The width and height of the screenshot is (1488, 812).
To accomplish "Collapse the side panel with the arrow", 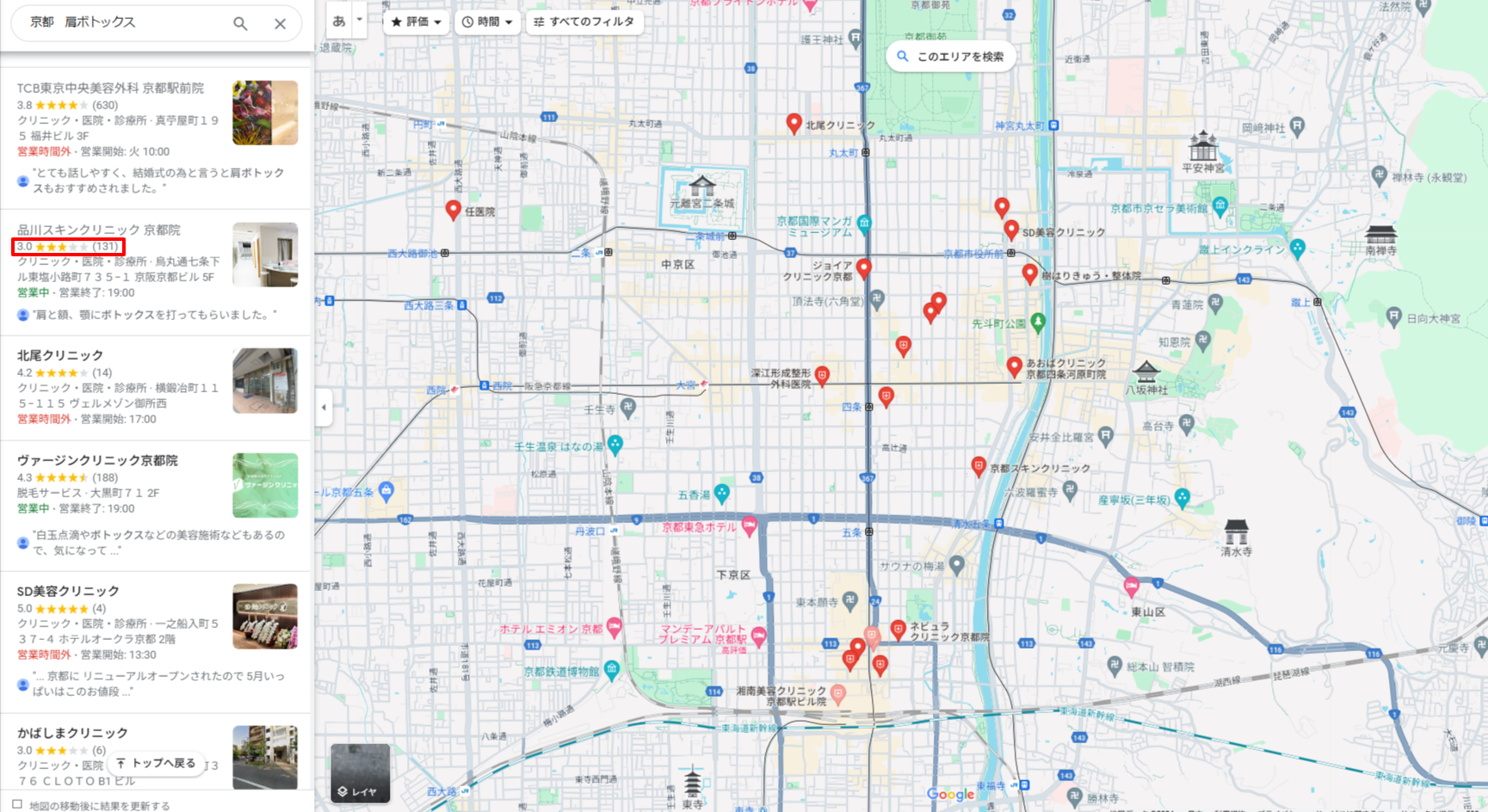I will [324, 407].
